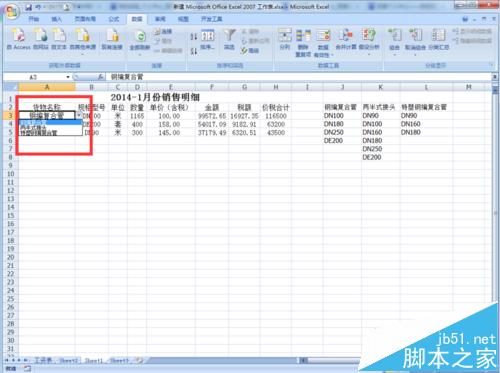This screenshot has width=500, height=373.
Task: Click cell with quantity 400
Action: 137,124
